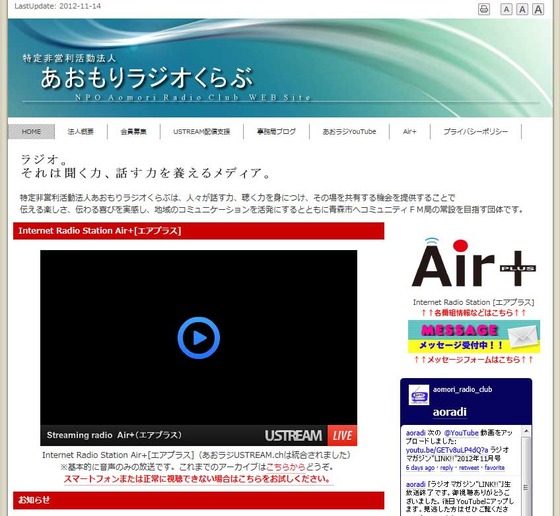Viewport: 560px width, 516px height.
Task: Click the aomori_radio_club Twitter avatar
Action: click(419, 395)
